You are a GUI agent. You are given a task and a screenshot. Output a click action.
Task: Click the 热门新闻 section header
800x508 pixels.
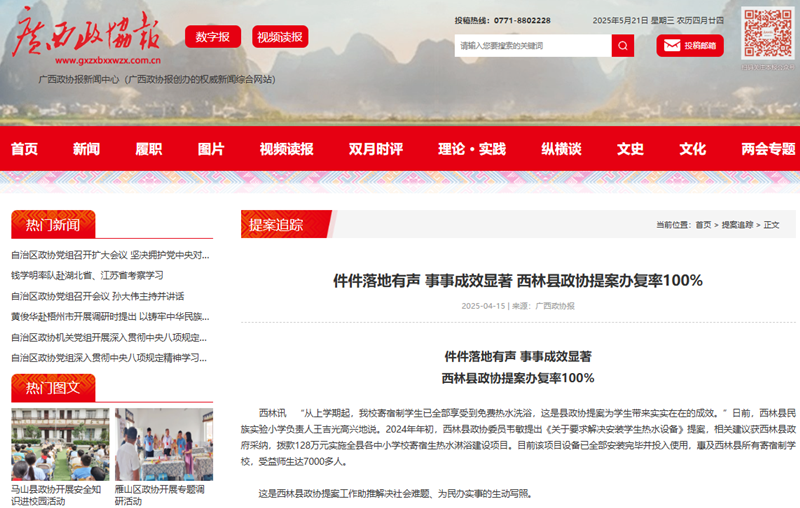pos(53,224)
